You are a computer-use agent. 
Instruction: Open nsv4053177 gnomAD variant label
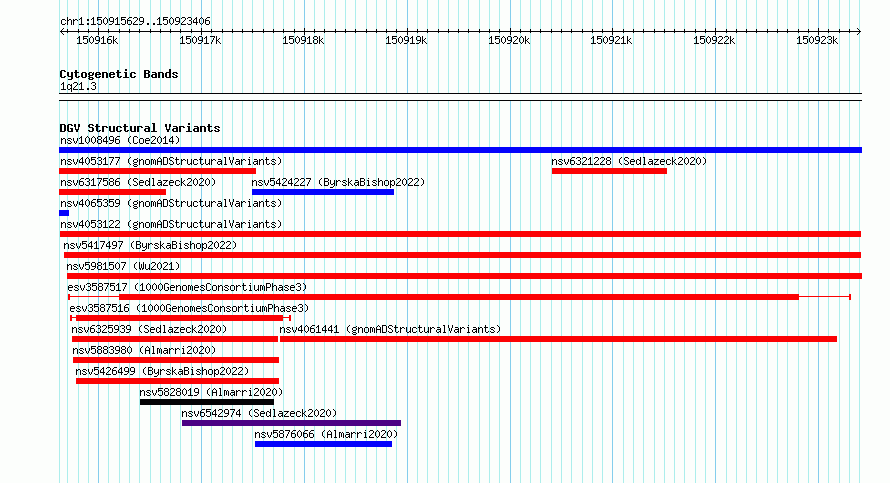(x=171, y=161)
